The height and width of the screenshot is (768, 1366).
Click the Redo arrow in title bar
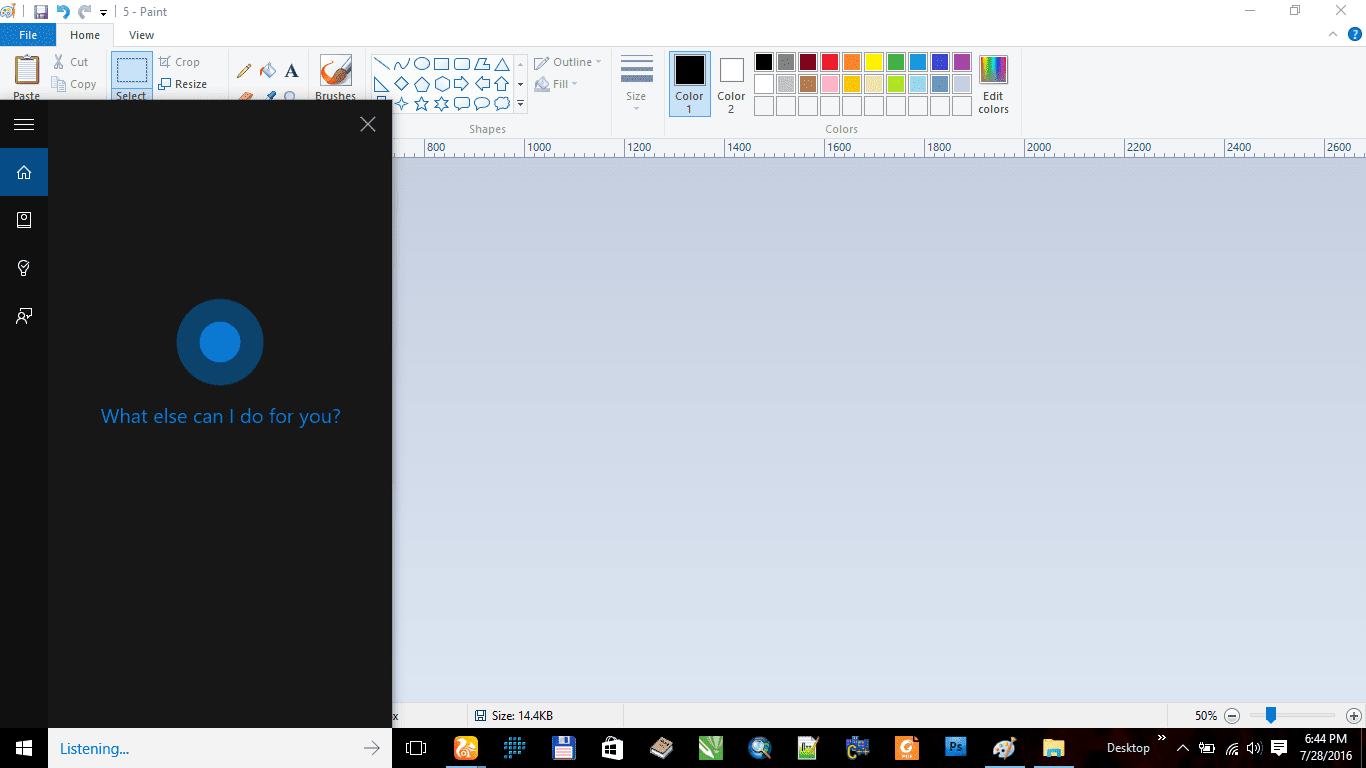pos(85,12)
